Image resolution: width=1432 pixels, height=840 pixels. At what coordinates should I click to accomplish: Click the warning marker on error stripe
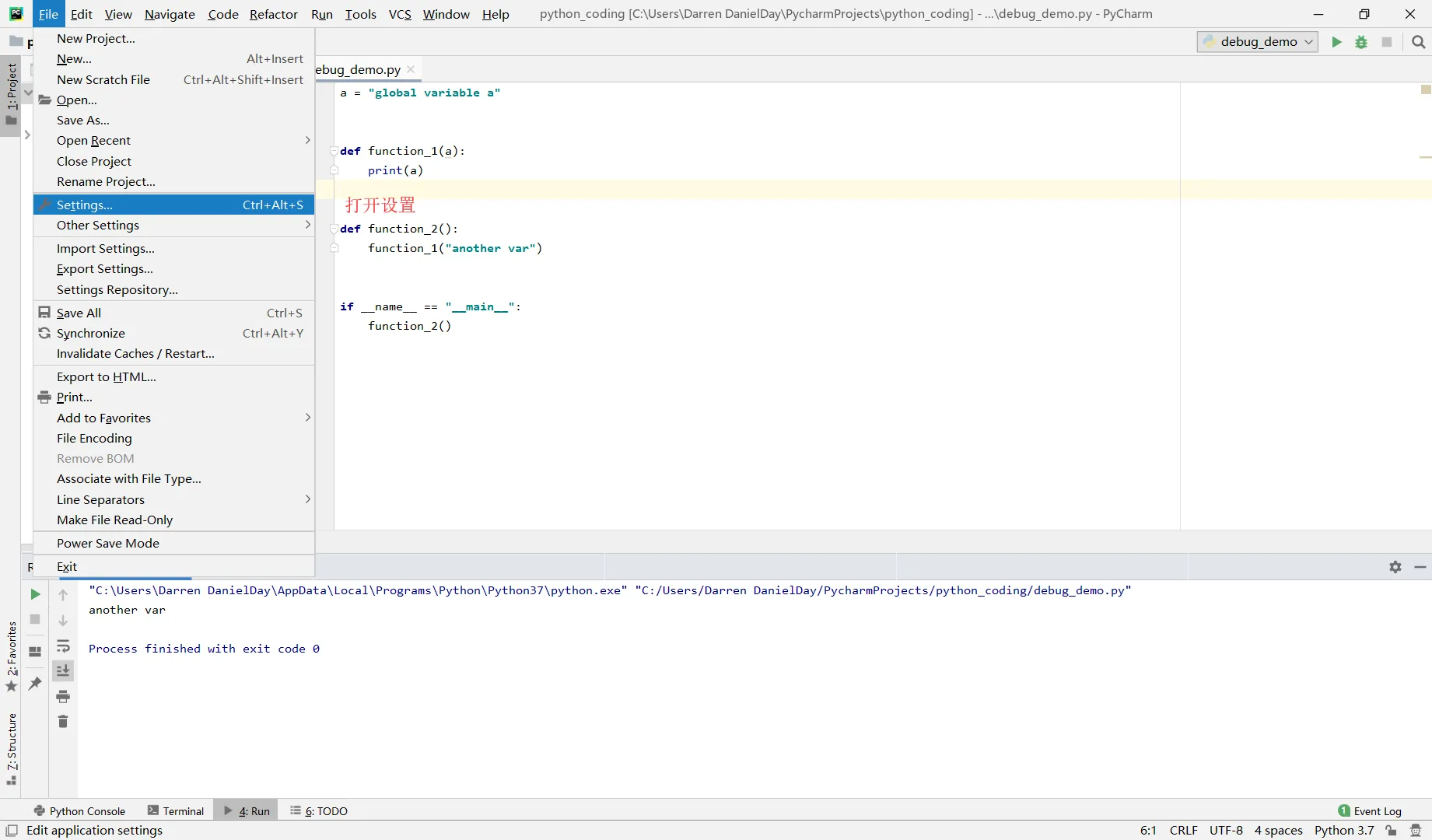(x=1426, y=158)
